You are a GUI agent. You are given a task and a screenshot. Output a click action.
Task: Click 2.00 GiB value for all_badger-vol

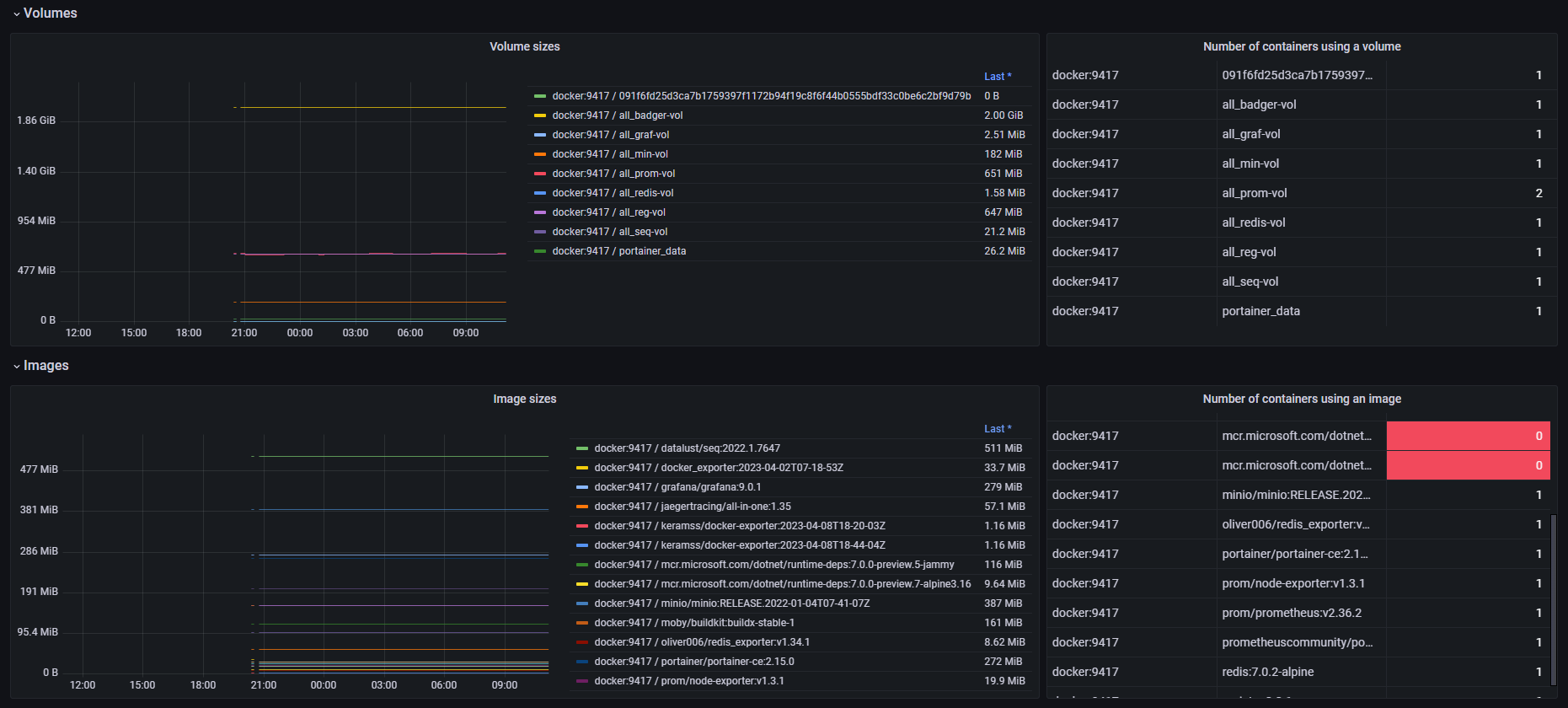click(1003, 115)
